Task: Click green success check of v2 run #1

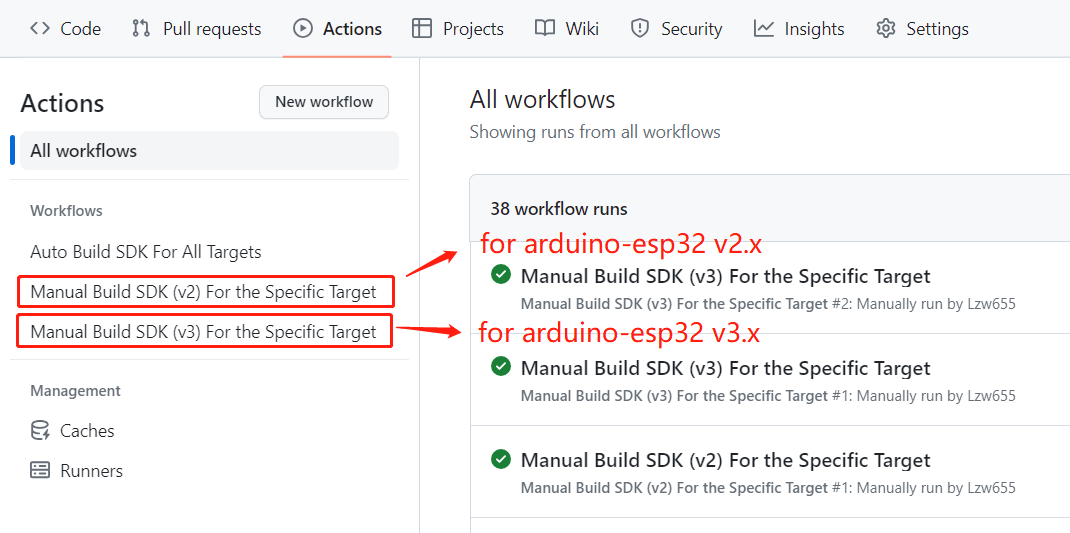Action: point(501,459)
